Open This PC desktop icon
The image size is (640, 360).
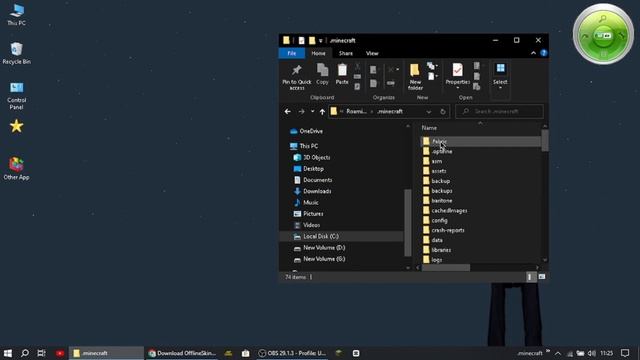point(16,15)
